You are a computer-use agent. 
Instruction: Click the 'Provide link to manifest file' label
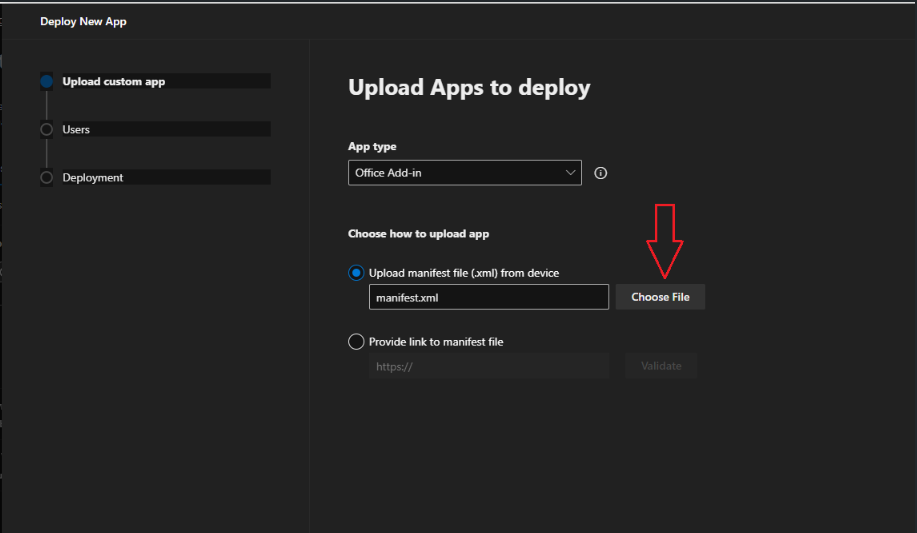[436, 342]
